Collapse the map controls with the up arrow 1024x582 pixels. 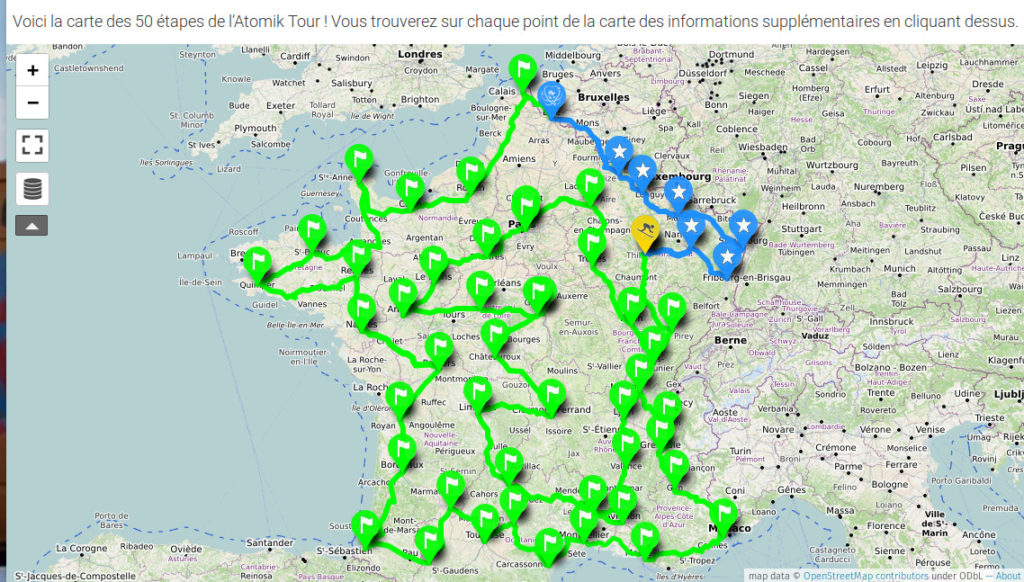pyautogui.click(x=32, y=226)
